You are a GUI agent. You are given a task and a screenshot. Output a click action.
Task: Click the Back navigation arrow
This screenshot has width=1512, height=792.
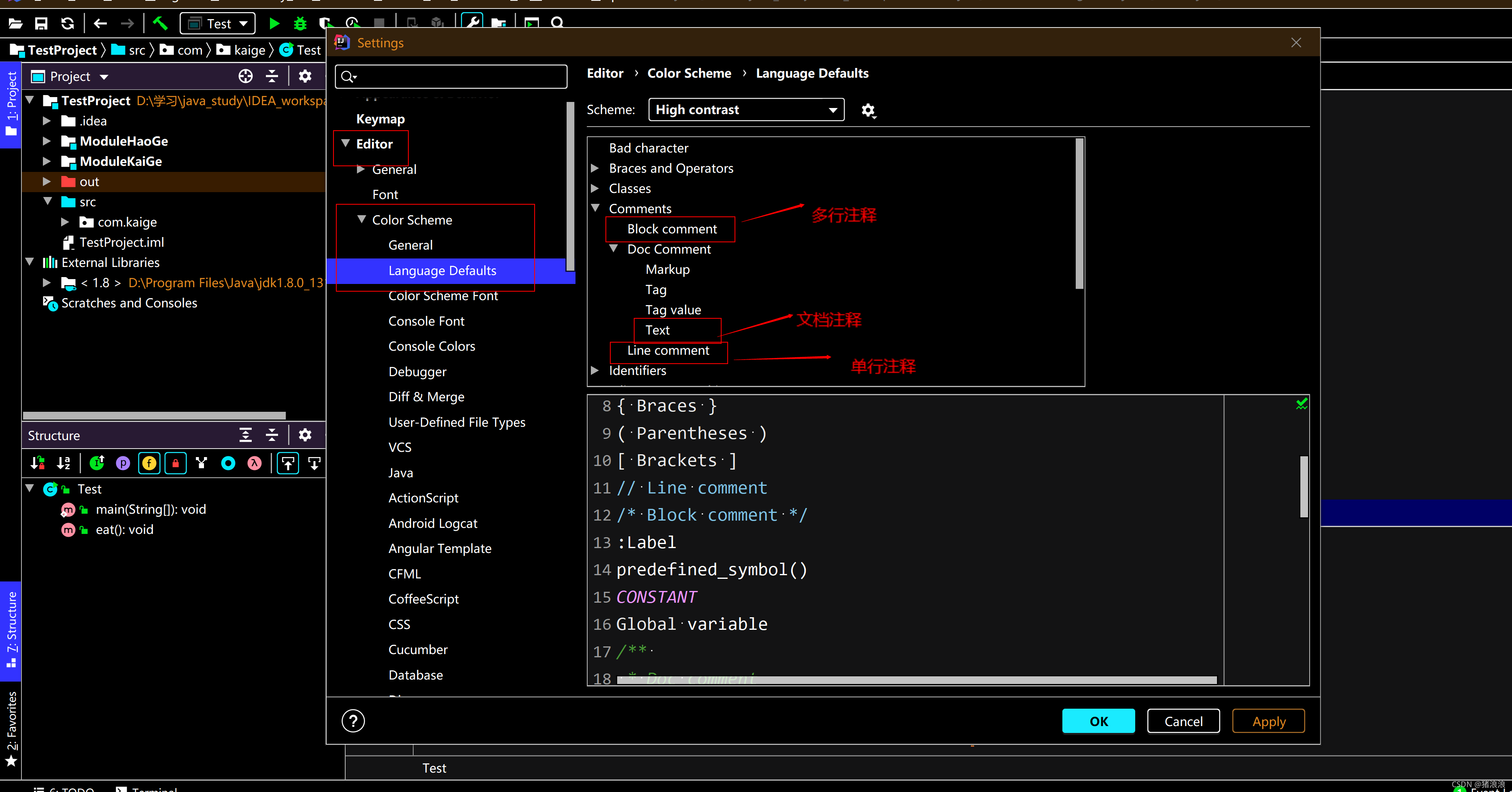point(100,23)
